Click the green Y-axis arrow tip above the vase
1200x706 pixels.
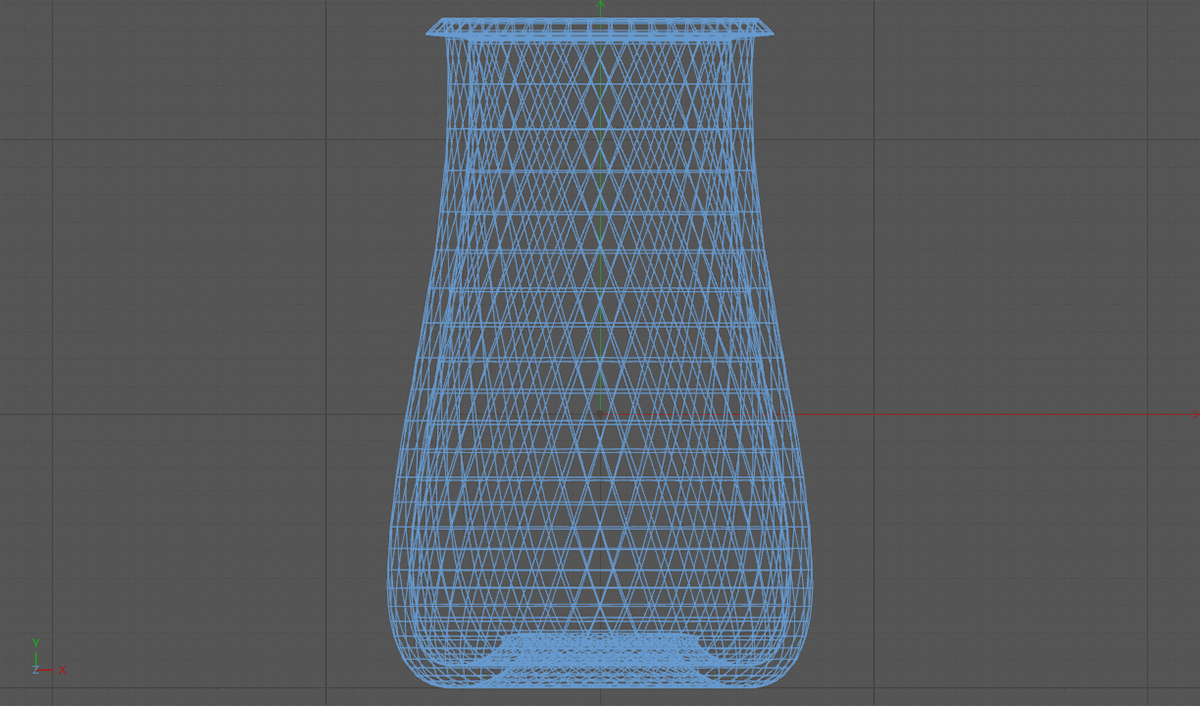600,6
